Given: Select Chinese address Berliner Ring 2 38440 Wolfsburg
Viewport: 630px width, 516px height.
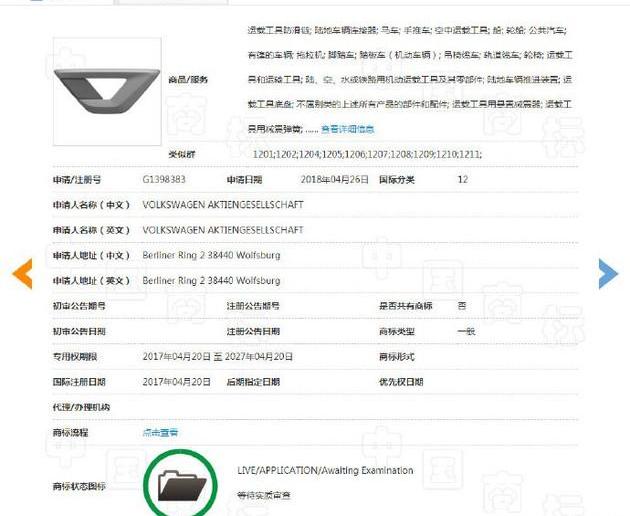Looking at the screenshot, I should [x=211, y=255].
